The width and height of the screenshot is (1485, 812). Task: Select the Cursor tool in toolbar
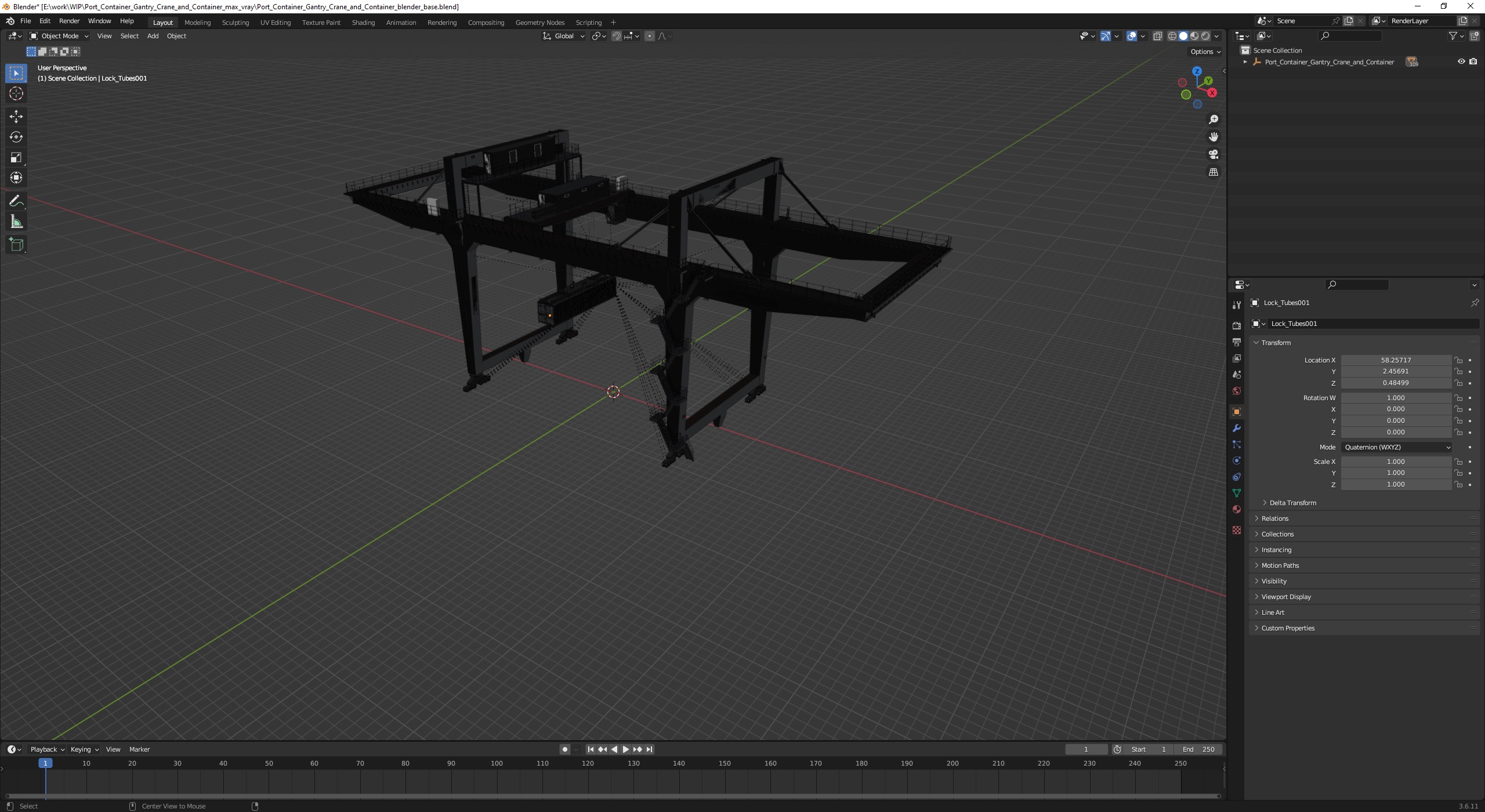(16, 93)
